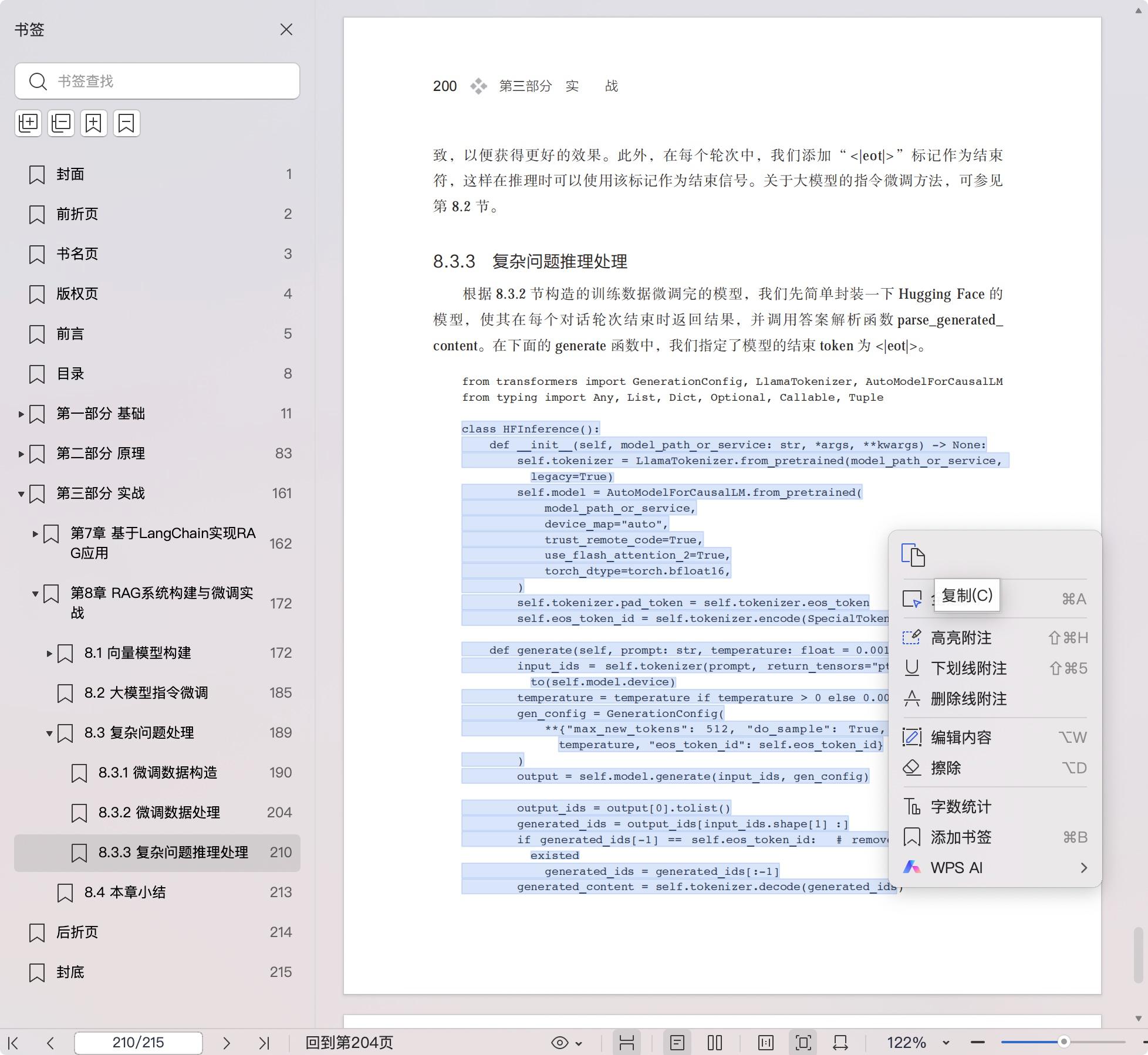Image resolution: width=1148 pixels, height=1055 pixels.
Task: Choose 添加书签 from the context menu
Action: 995,837
